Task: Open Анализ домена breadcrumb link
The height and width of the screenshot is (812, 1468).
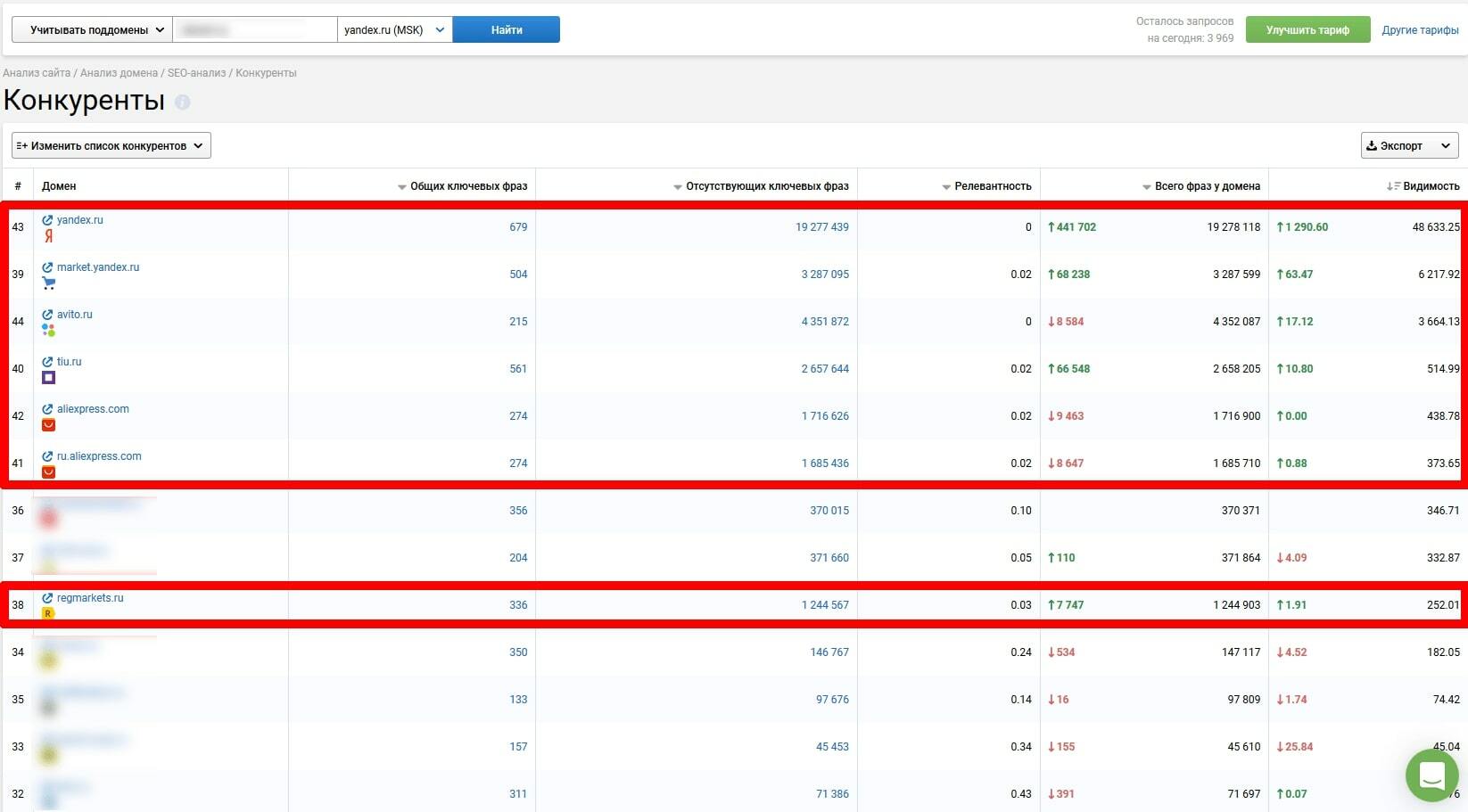Action: pyautogui.click(x=119, y=73)
